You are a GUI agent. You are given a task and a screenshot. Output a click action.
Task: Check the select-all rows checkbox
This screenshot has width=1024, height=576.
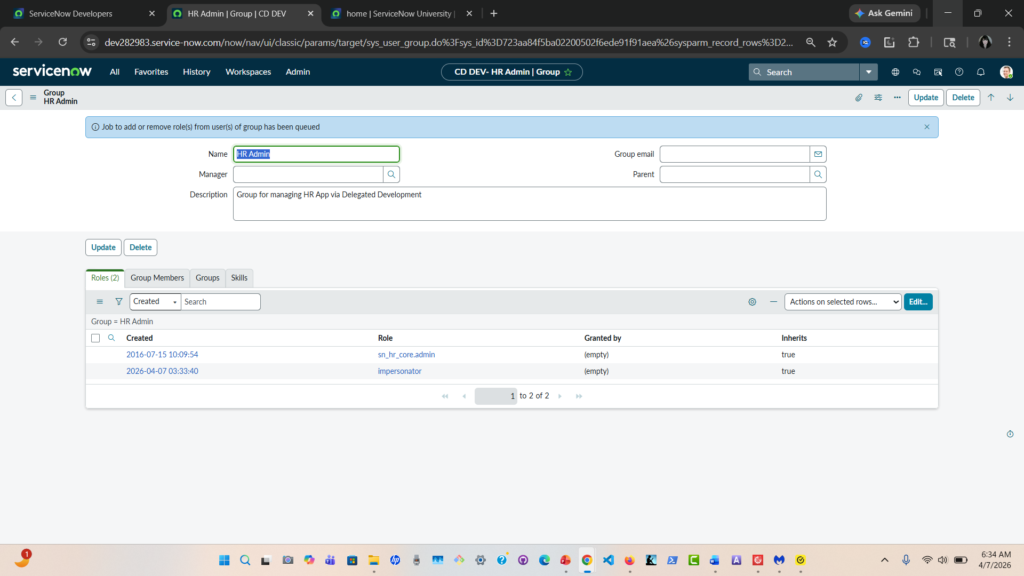point(96,338)
